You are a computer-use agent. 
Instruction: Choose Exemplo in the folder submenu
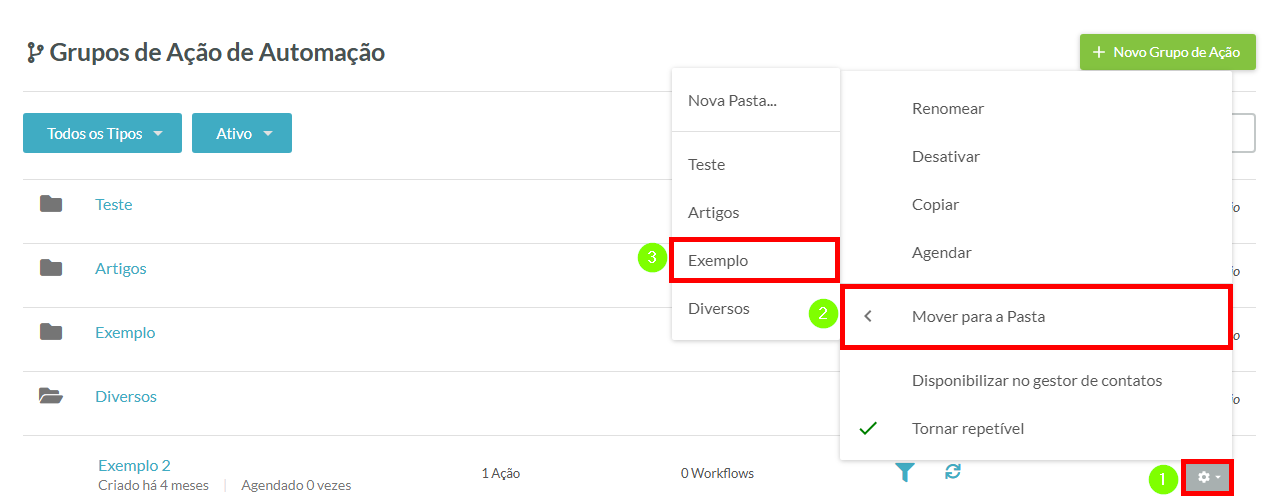point(755,260)
